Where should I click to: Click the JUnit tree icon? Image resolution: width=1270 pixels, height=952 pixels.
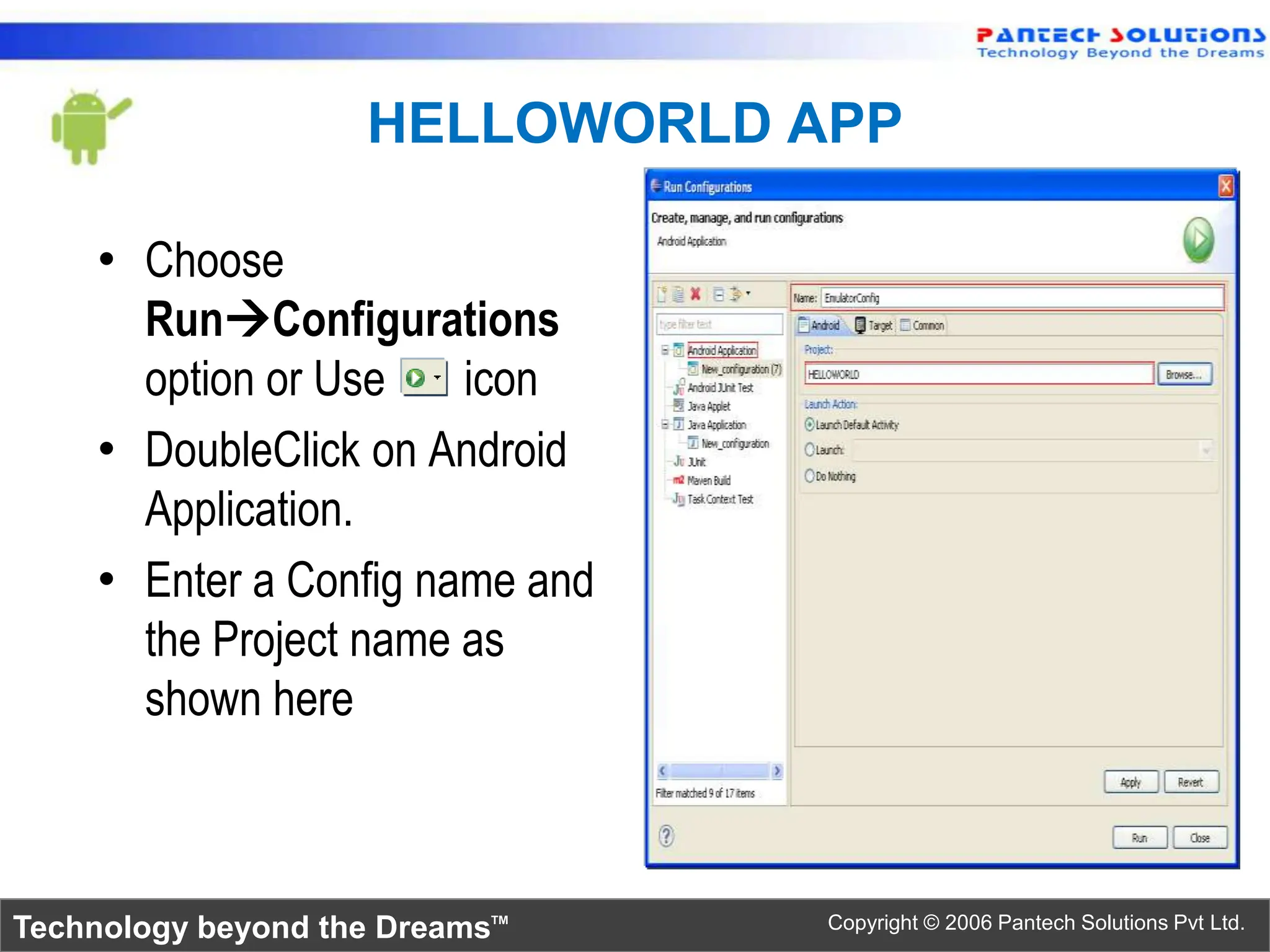[x=679, y=462]
